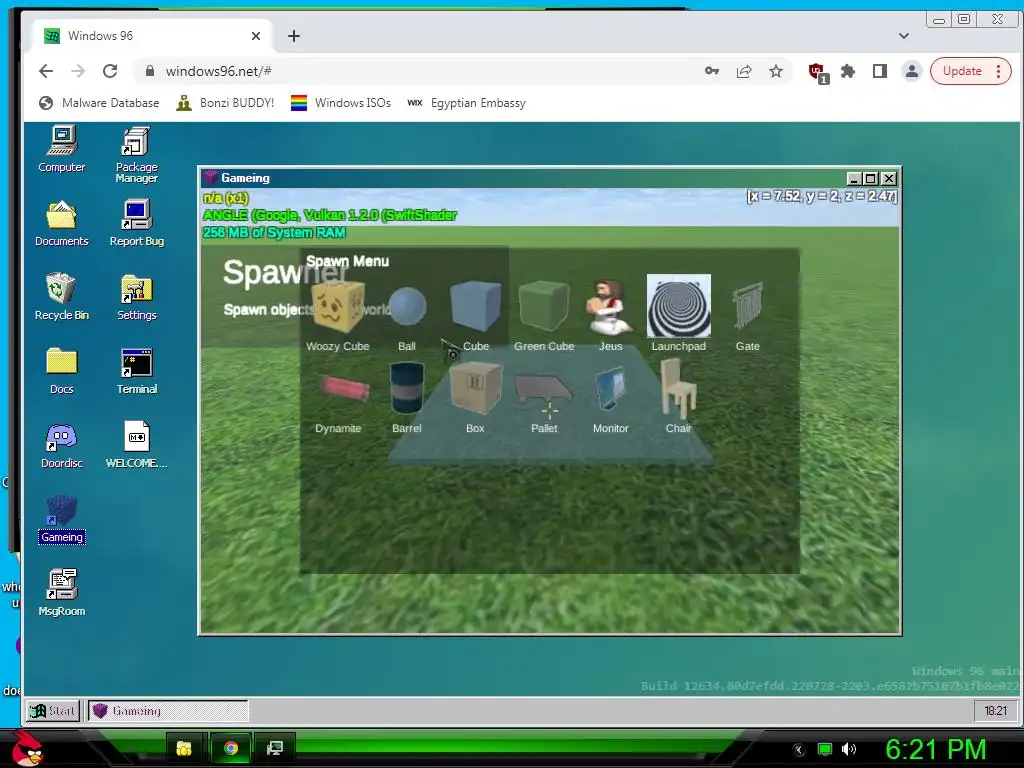The height and width of the screenshot is (768, 1024).
Task: Select the Gameing desktop shortcut
Action: click(x=62, y=520)
